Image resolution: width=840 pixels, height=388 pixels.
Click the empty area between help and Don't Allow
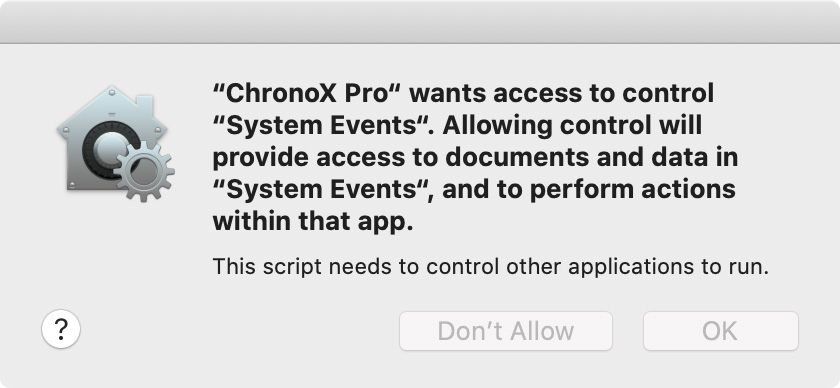pyautogui.click(x=240, y=331)
